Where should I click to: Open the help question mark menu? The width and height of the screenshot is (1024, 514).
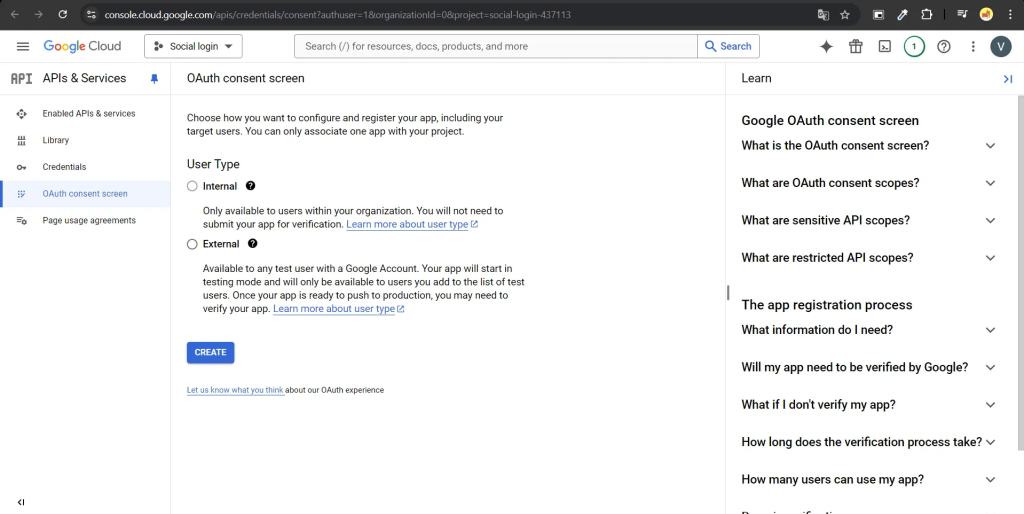[x=943, y=47]
